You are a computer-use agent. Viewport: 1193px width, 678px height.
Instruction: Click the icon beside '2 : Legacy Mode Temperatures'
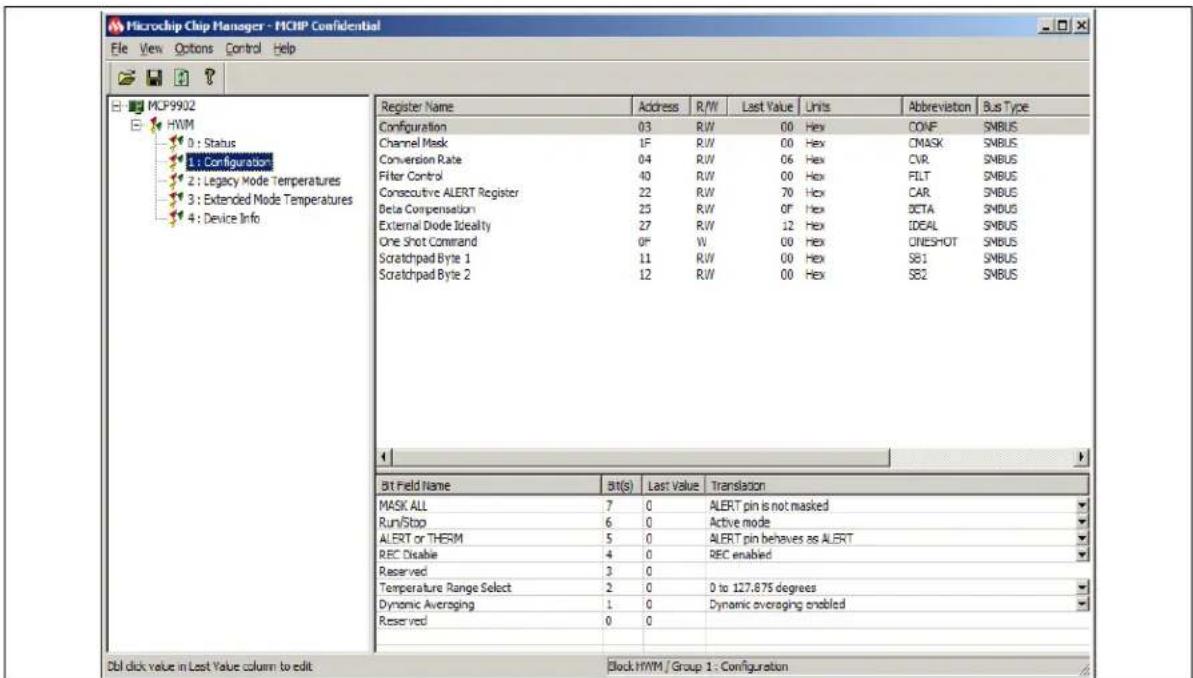(x=177, y=181)
